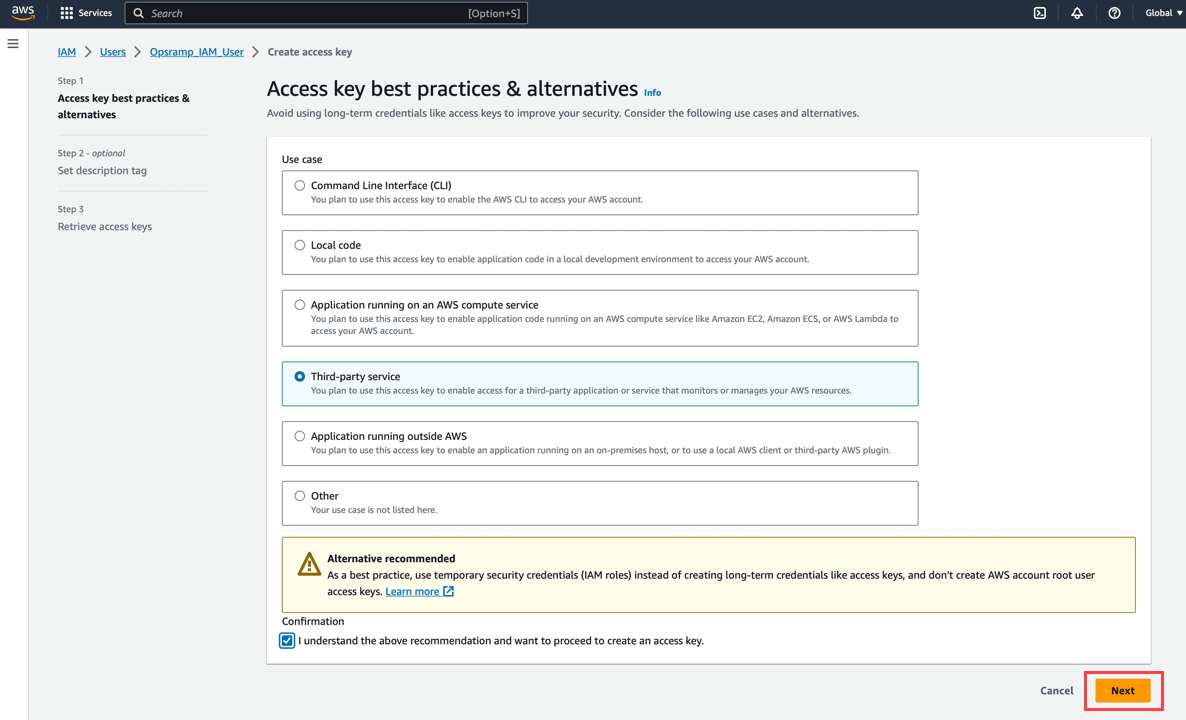Open the Help question mark icon
The height and width of the screenshot is (720, 1186).
pyautogui.click(x=1114, y=12)
